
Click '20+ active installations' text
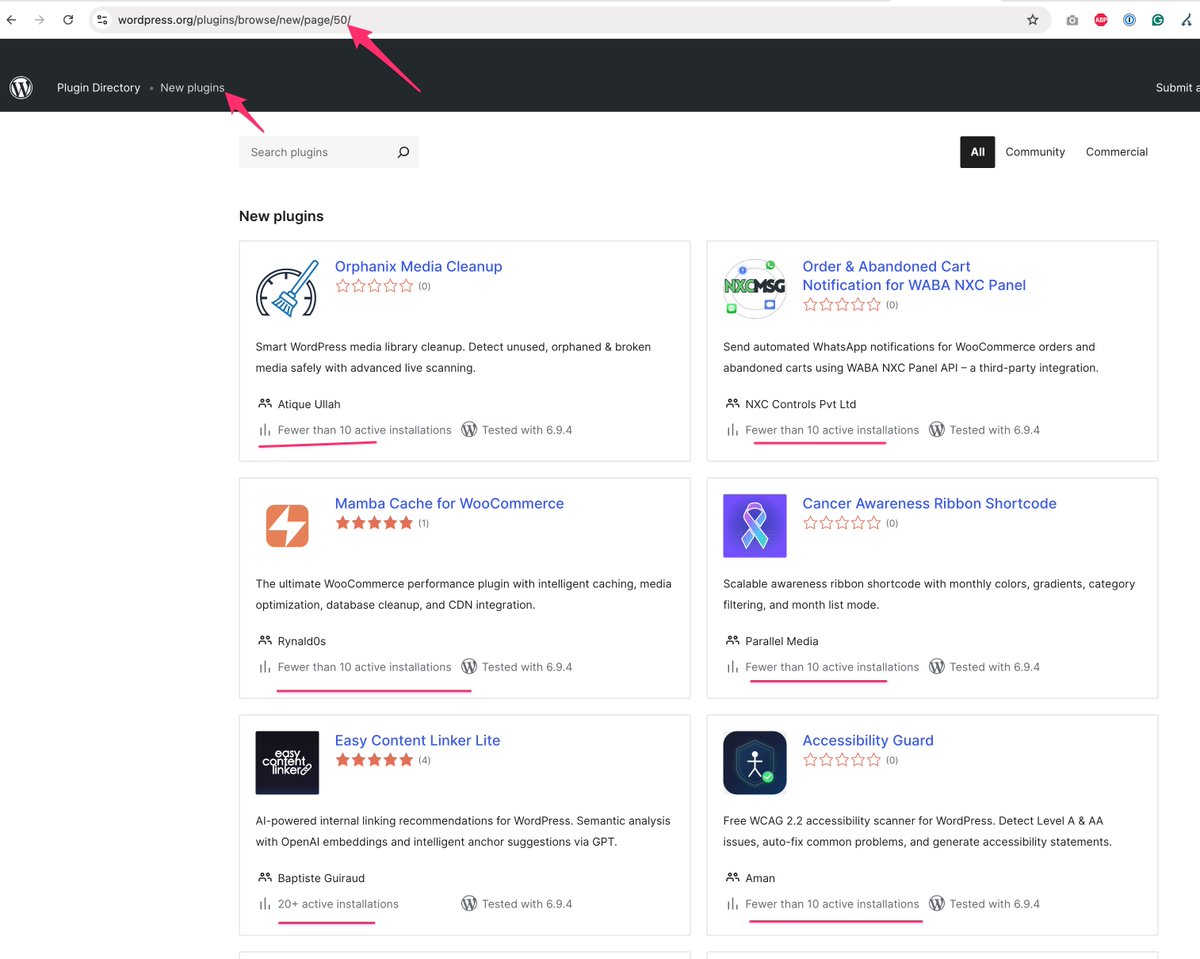[338, 904]
